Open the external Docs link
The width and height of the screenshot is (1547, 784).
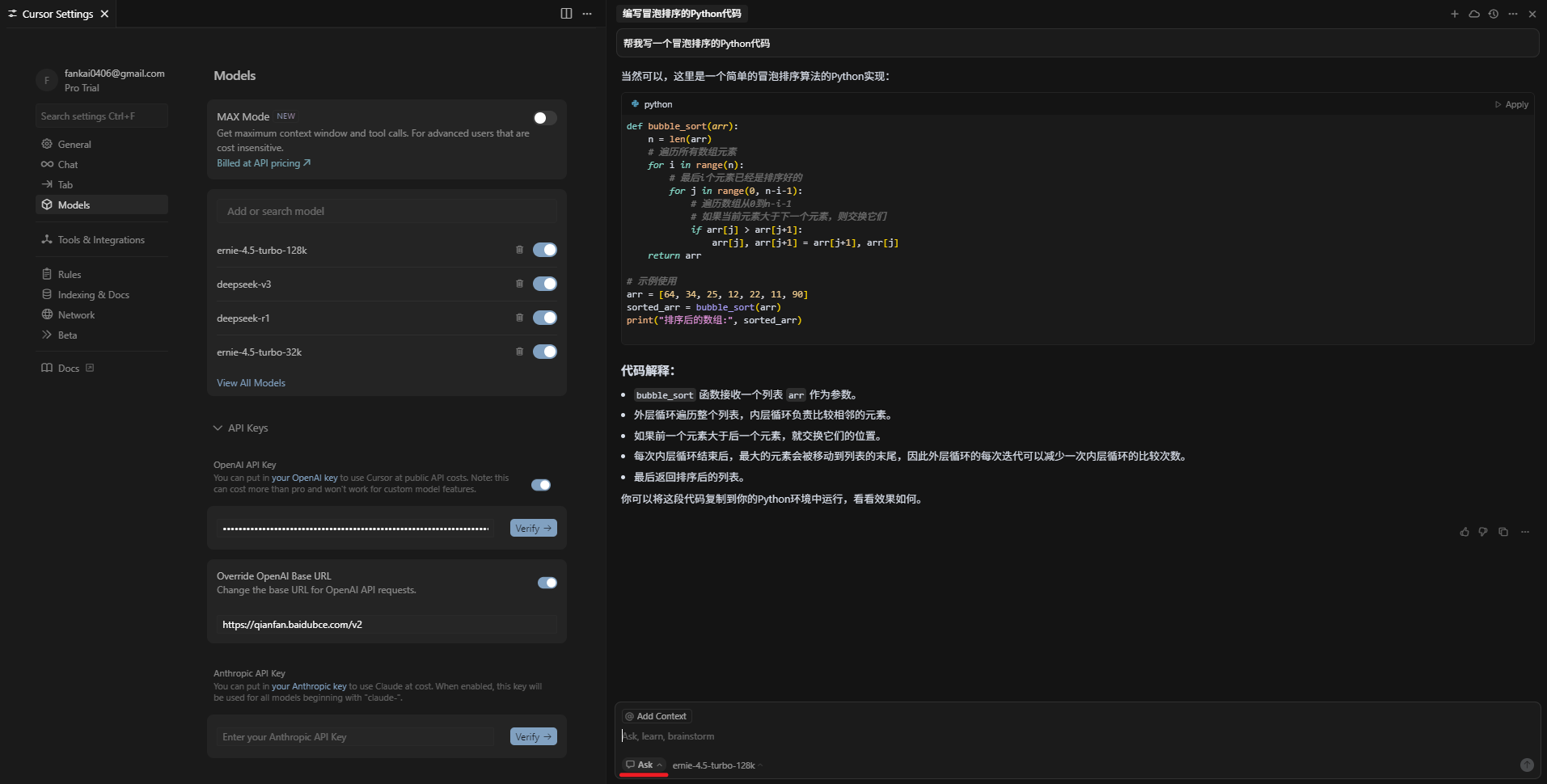(69, 368)
